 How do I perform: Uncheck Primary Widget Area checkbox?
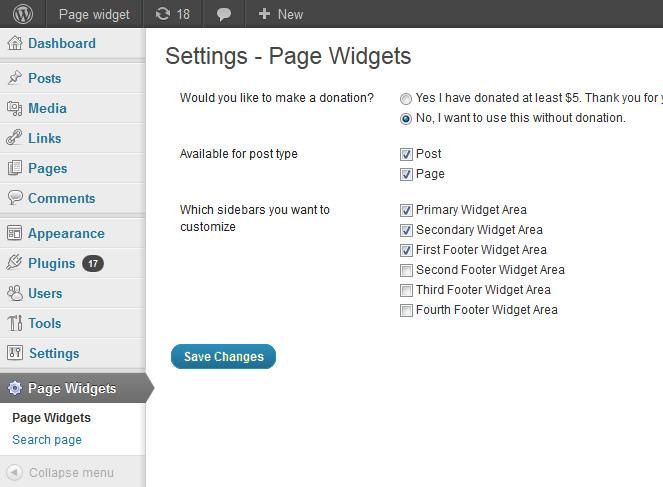[x=406, y=210]
